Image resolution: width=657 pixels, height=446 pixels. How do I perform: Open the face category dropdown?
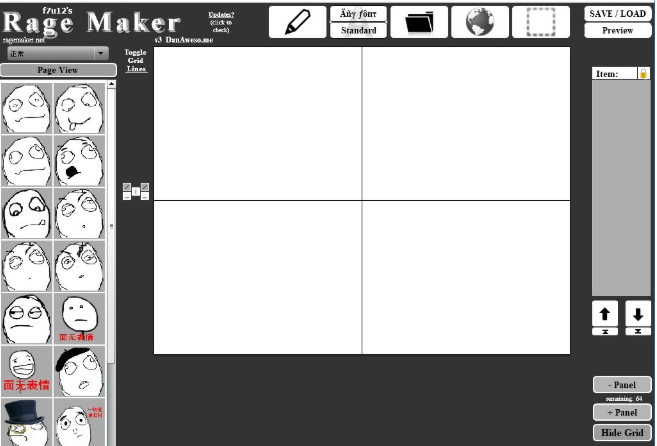click(58, 54)
